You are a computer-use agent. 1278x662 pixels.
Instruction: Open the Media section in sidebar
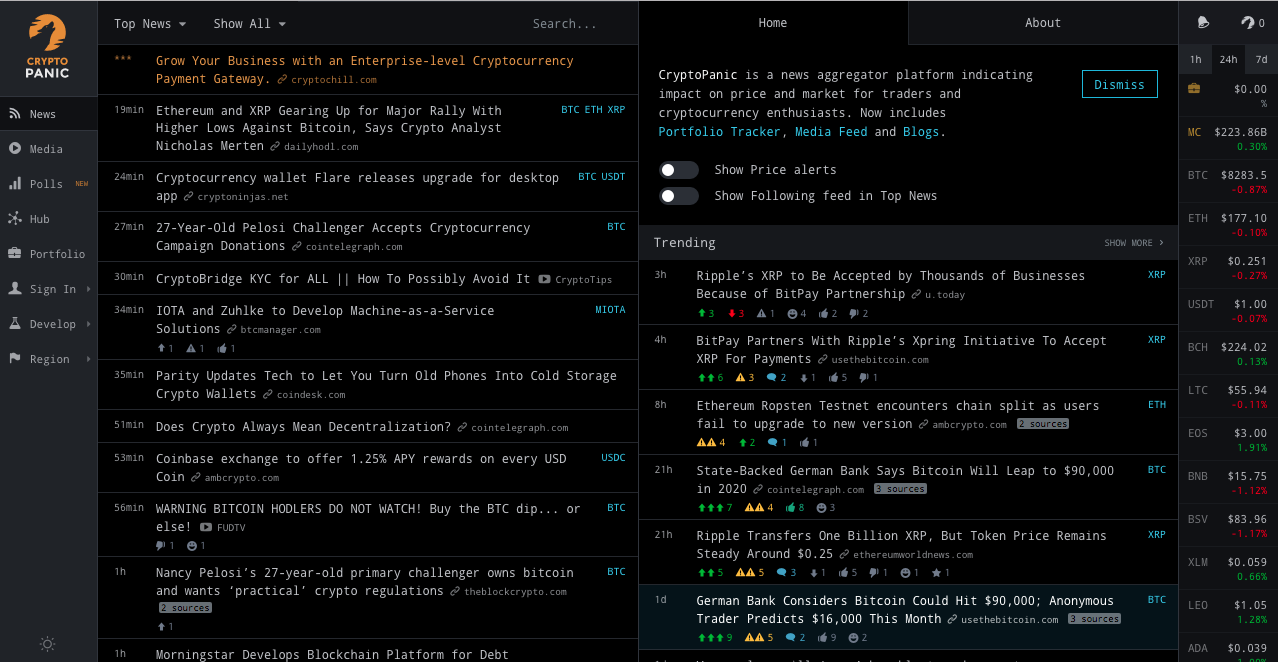49,149
